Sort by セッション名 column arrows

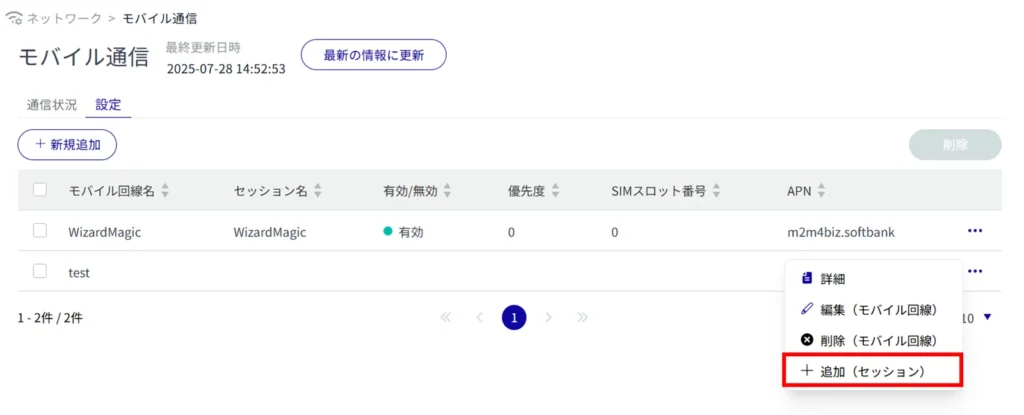[317, 190]
